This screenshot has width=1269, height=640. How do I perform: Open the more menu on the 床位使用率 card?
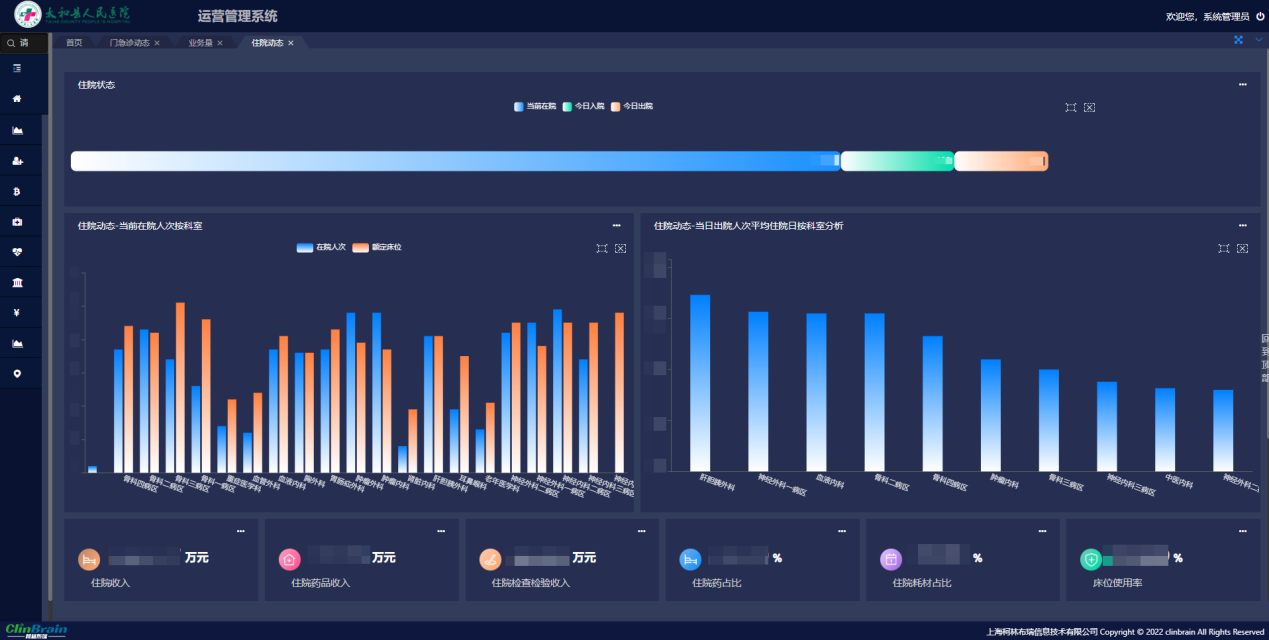pos(1242,531)
